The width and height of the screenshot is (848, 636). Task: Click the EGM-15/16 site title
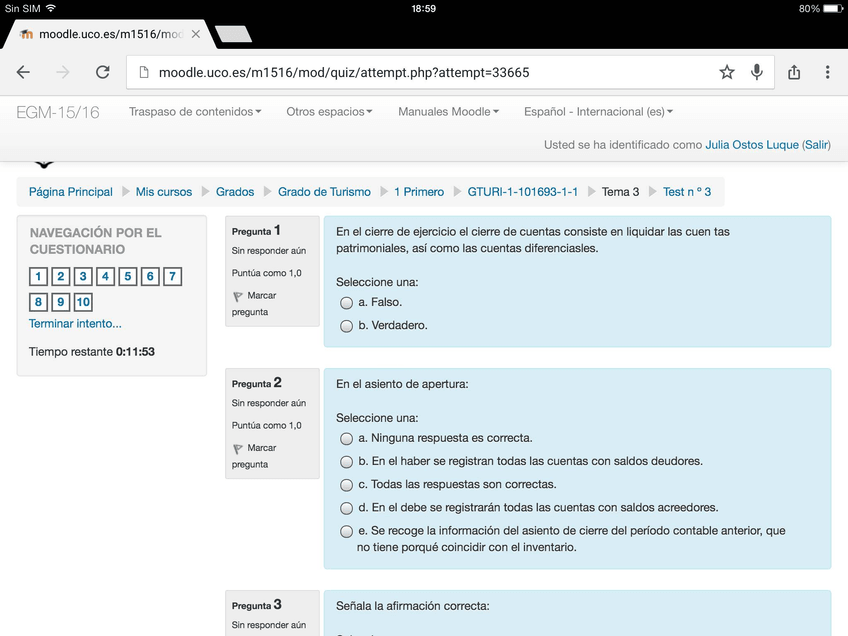pyautogui.click(x=58, y=112)
